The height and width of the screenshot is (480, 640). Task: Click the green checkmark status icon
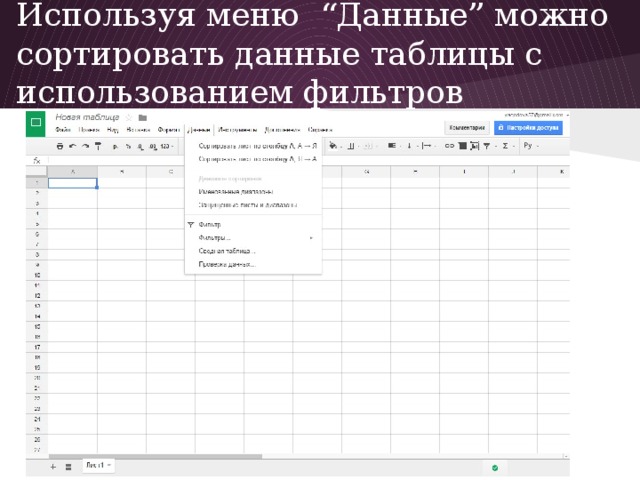(x=495, y=468)
